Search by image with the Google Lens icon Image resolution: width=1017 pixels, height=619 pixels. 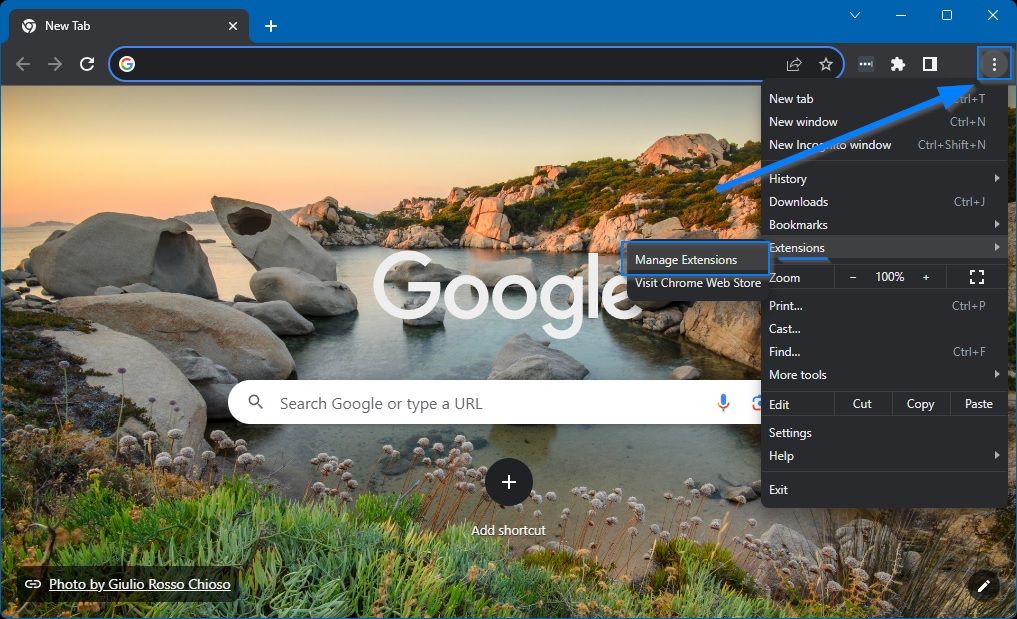point(758,403)
